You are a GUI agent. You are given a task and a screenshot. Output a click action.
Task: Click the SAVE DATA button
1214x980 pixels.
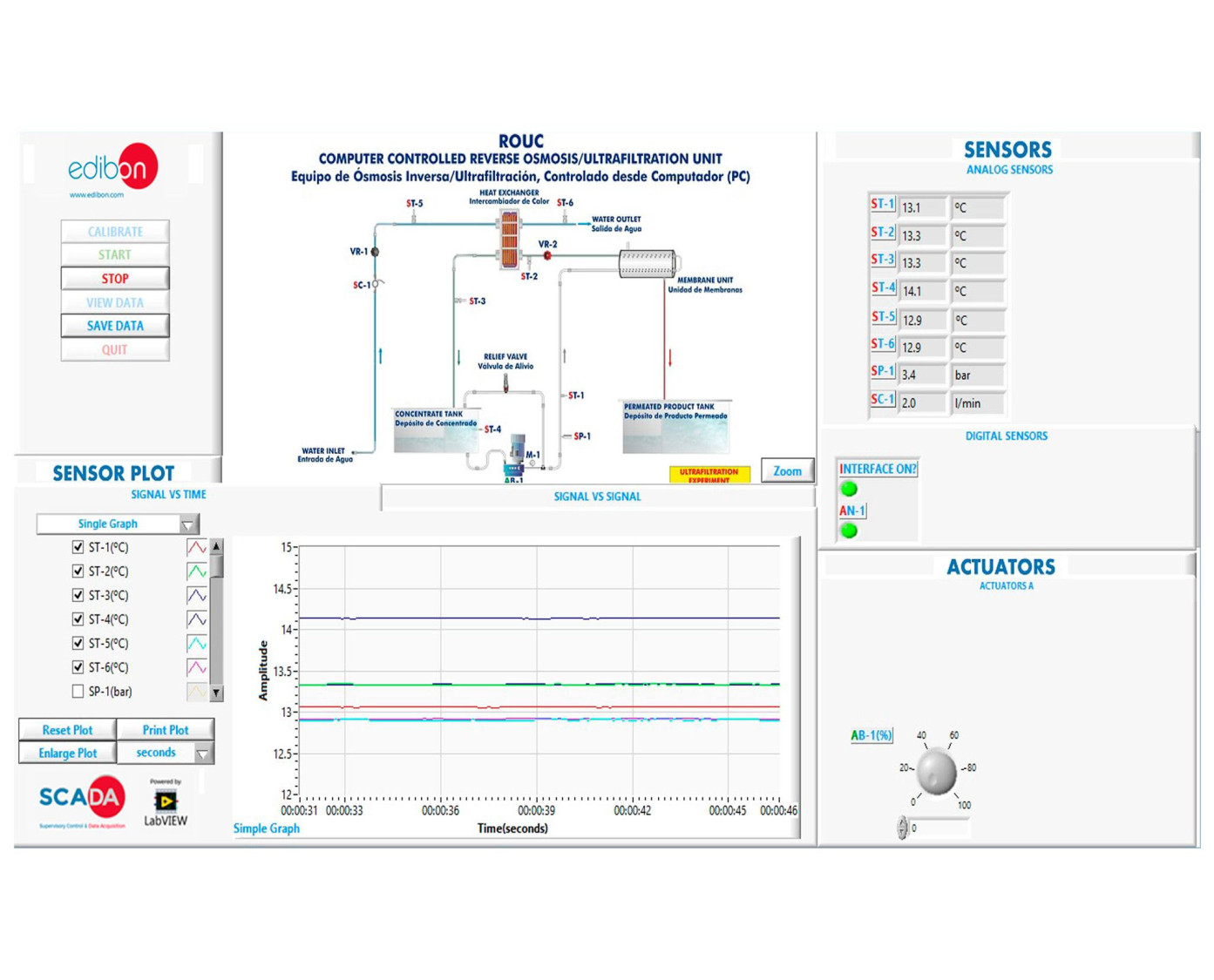point(115,326)
